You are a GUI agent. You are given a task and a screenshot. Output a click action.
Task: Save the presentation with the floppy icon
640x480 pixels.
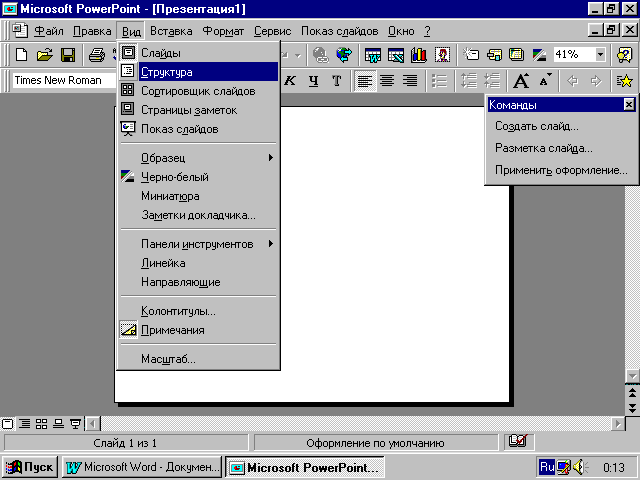[x=68, y=55]
